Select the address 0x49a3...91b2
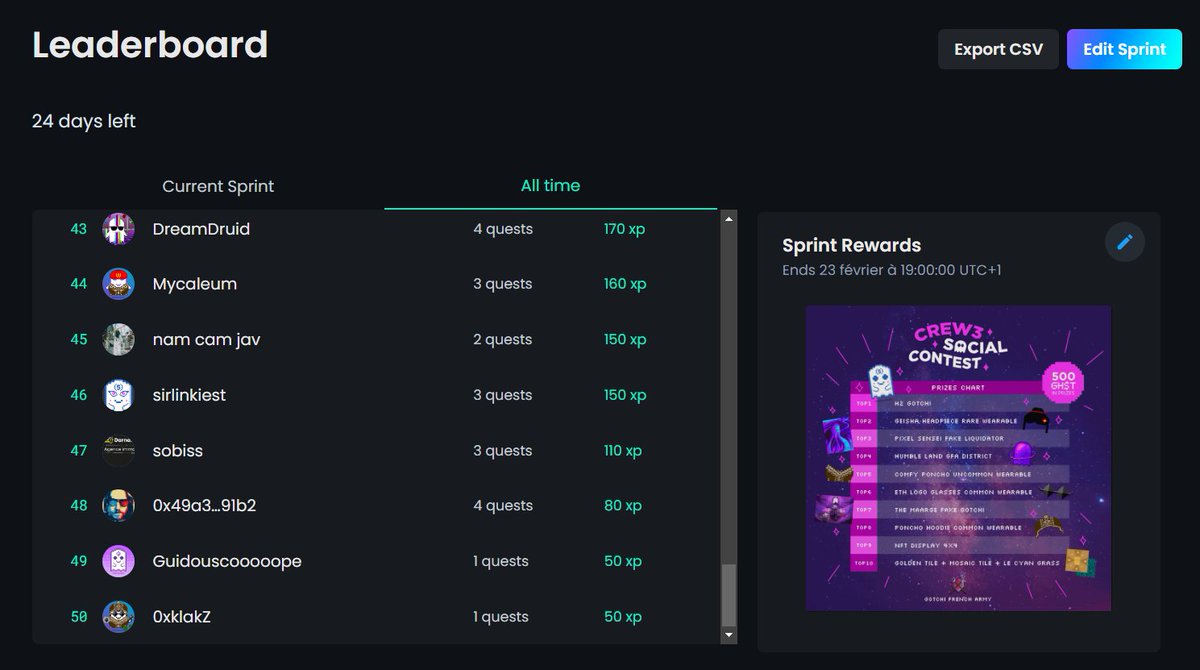 click(205, 506)
